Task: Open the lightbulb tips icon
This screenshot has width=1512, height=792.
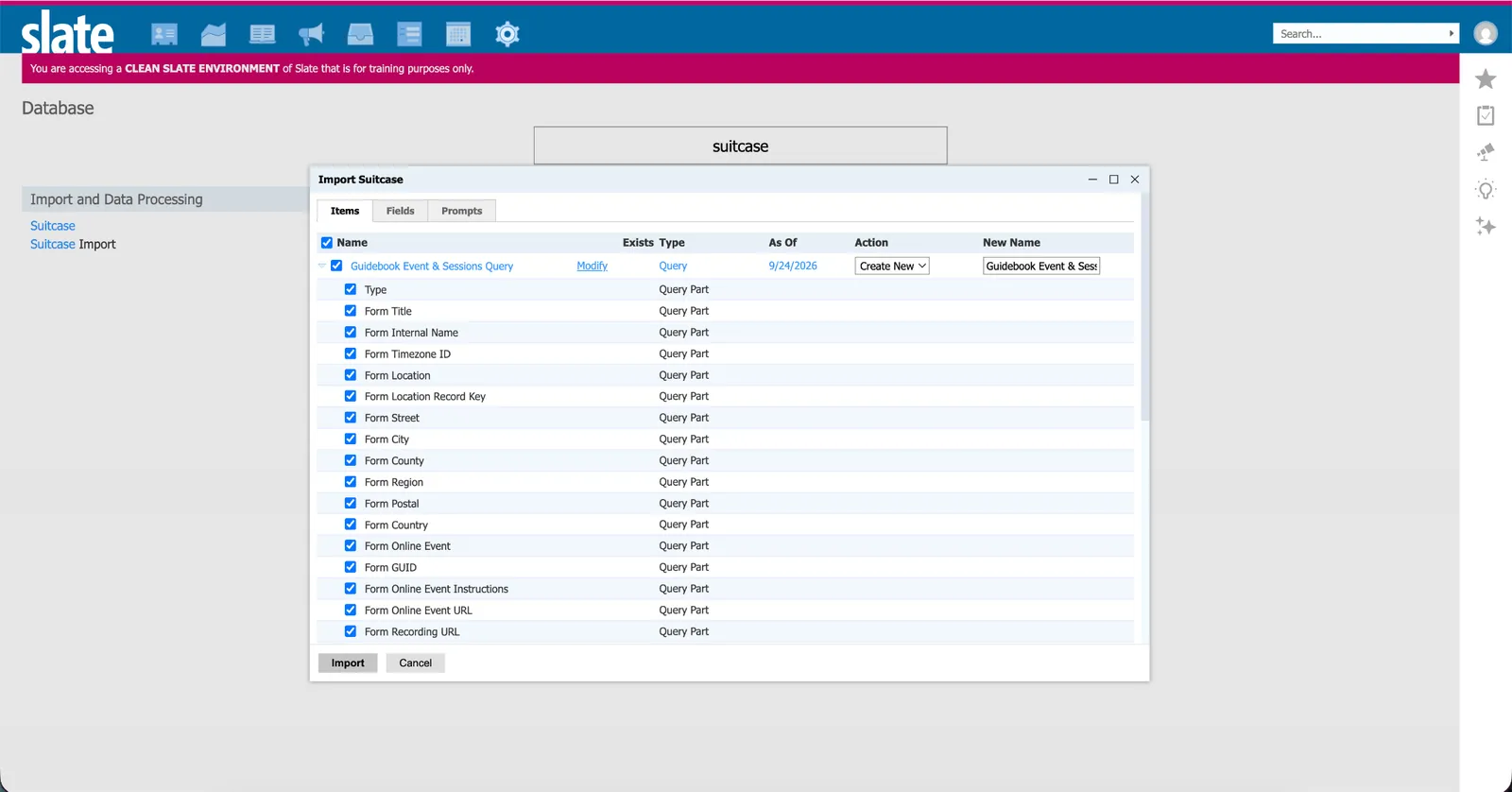Action: (x=1486, y=189)
